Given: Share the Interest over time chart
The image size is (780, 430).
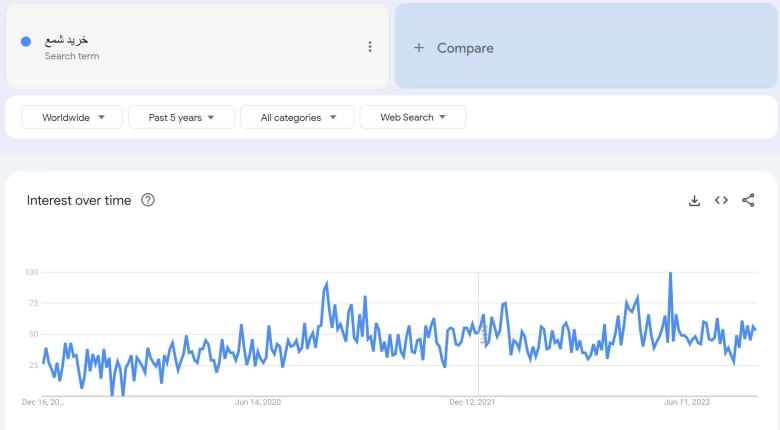Looking at the screenshot, I should 748,201.
